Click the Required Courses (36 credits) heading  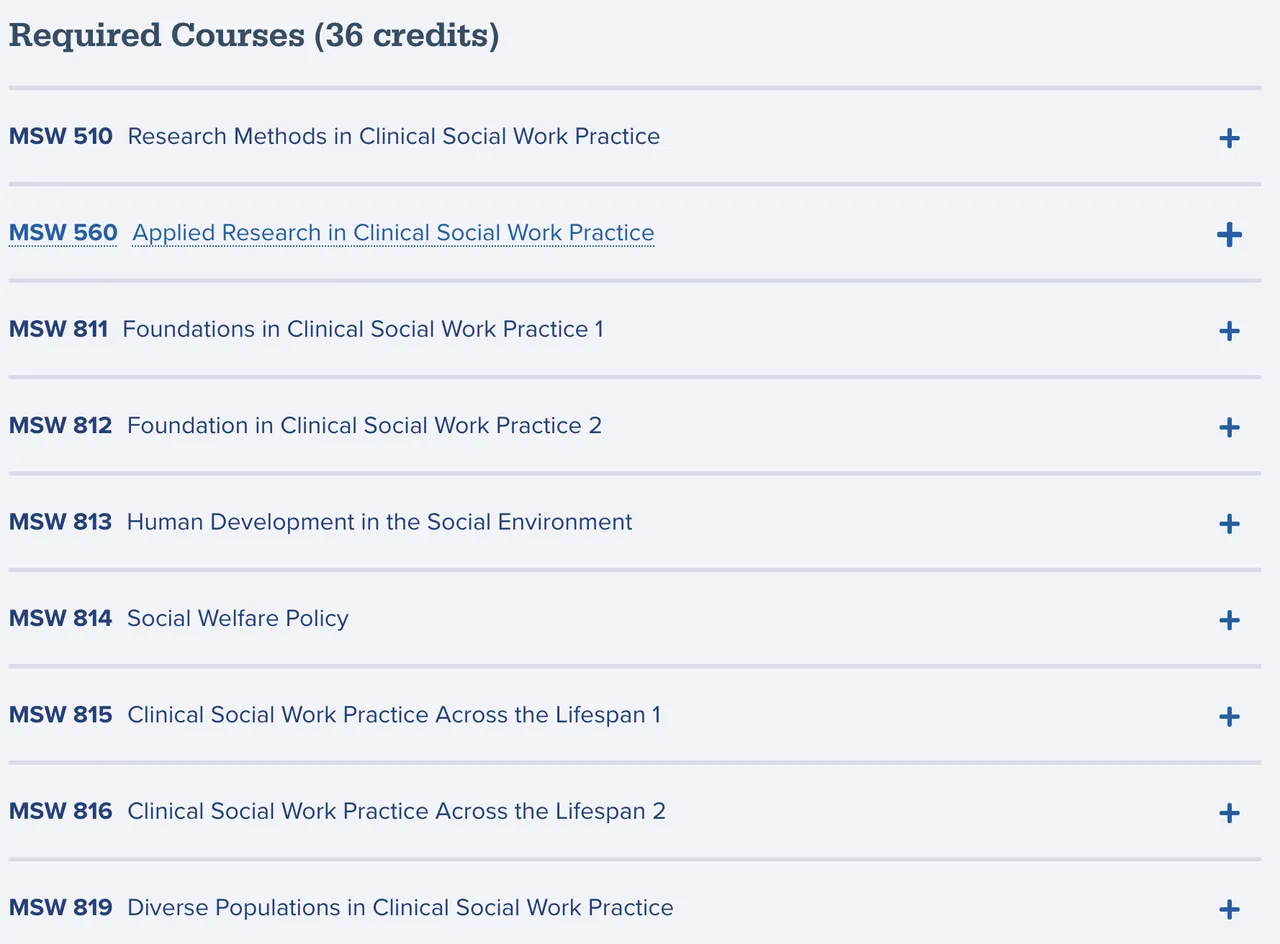(254, 35)
